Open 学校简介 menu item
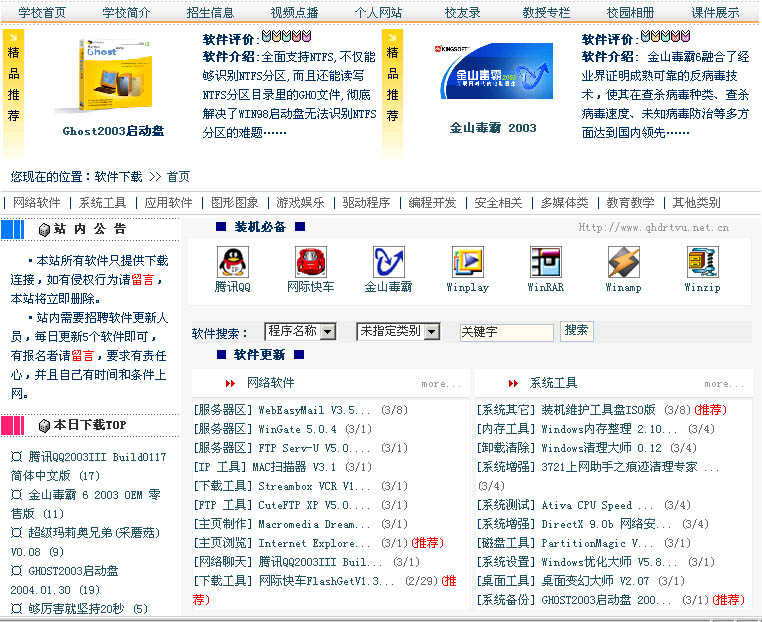The height and width of the screenshot is (622, 762). pyautogui.click(x=126, y=13)
